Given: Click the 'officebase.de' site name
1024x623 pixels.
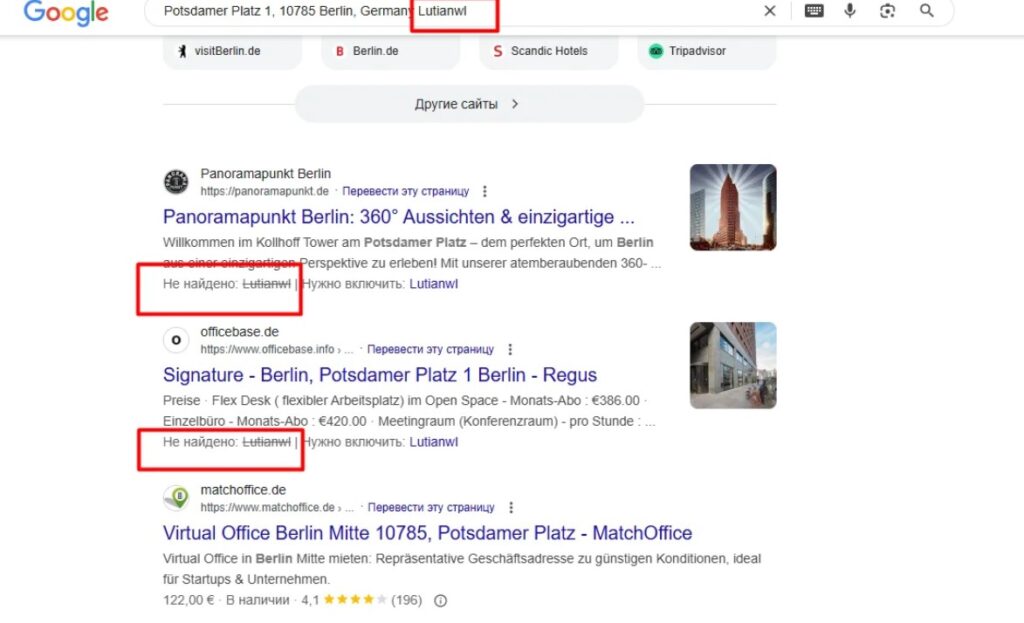Looking at the screenshot, I should (x=240, y=332).
